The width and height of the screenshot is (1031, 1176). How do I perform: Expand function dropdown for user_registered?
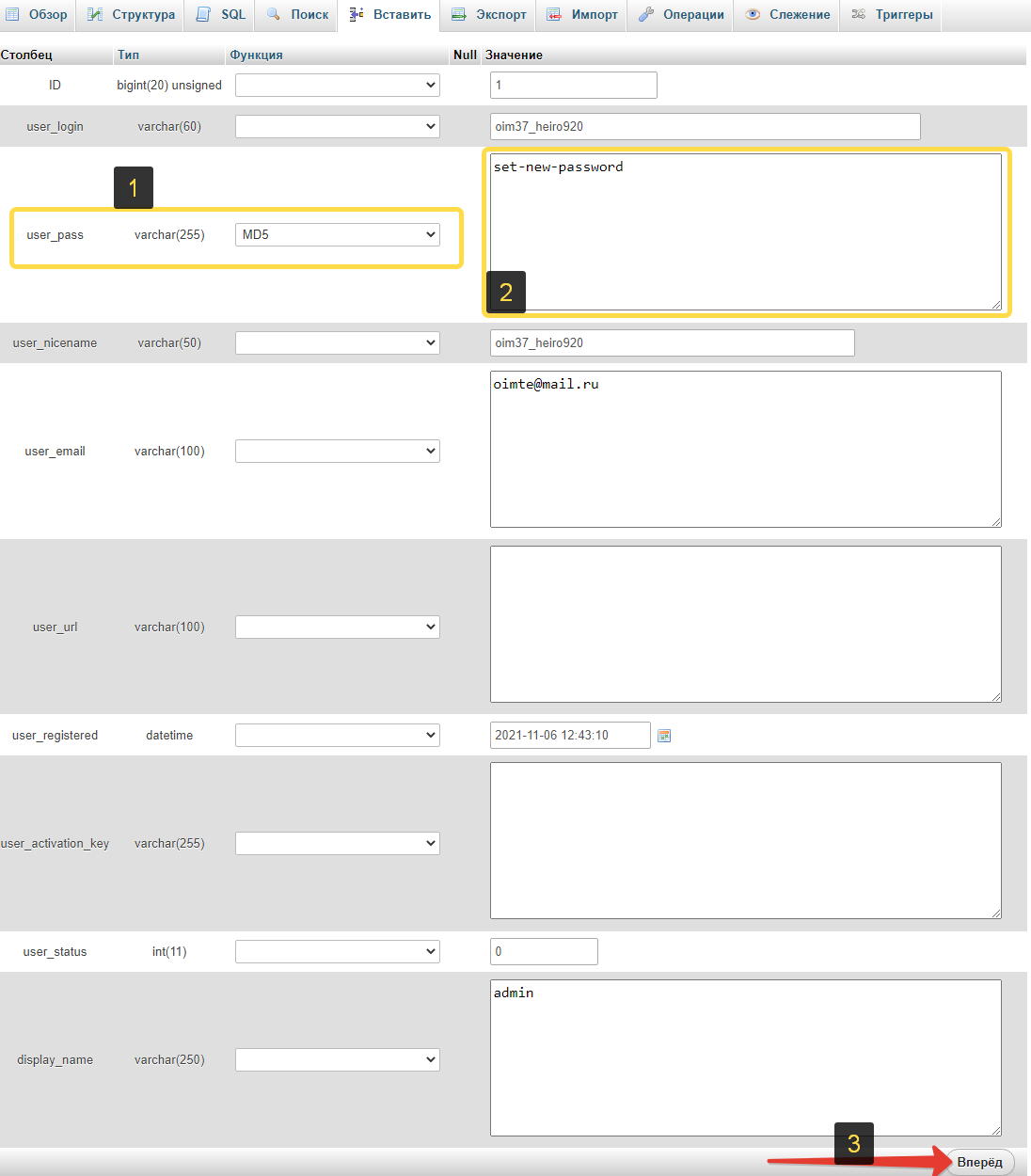pyautogui.click(x=338, y=735)
